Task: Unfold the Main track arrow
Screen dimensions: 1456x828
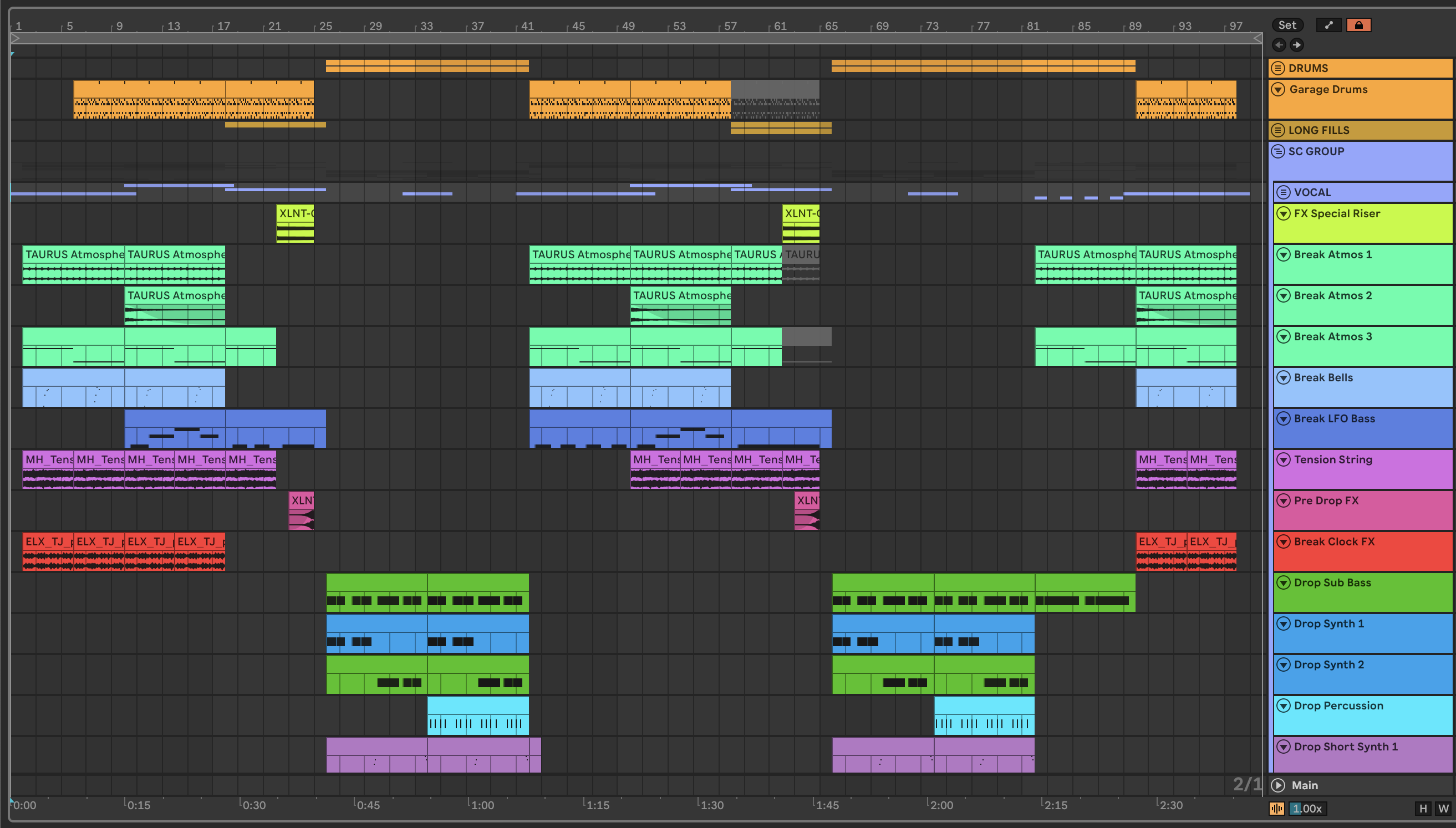Action: (1278, 785)
